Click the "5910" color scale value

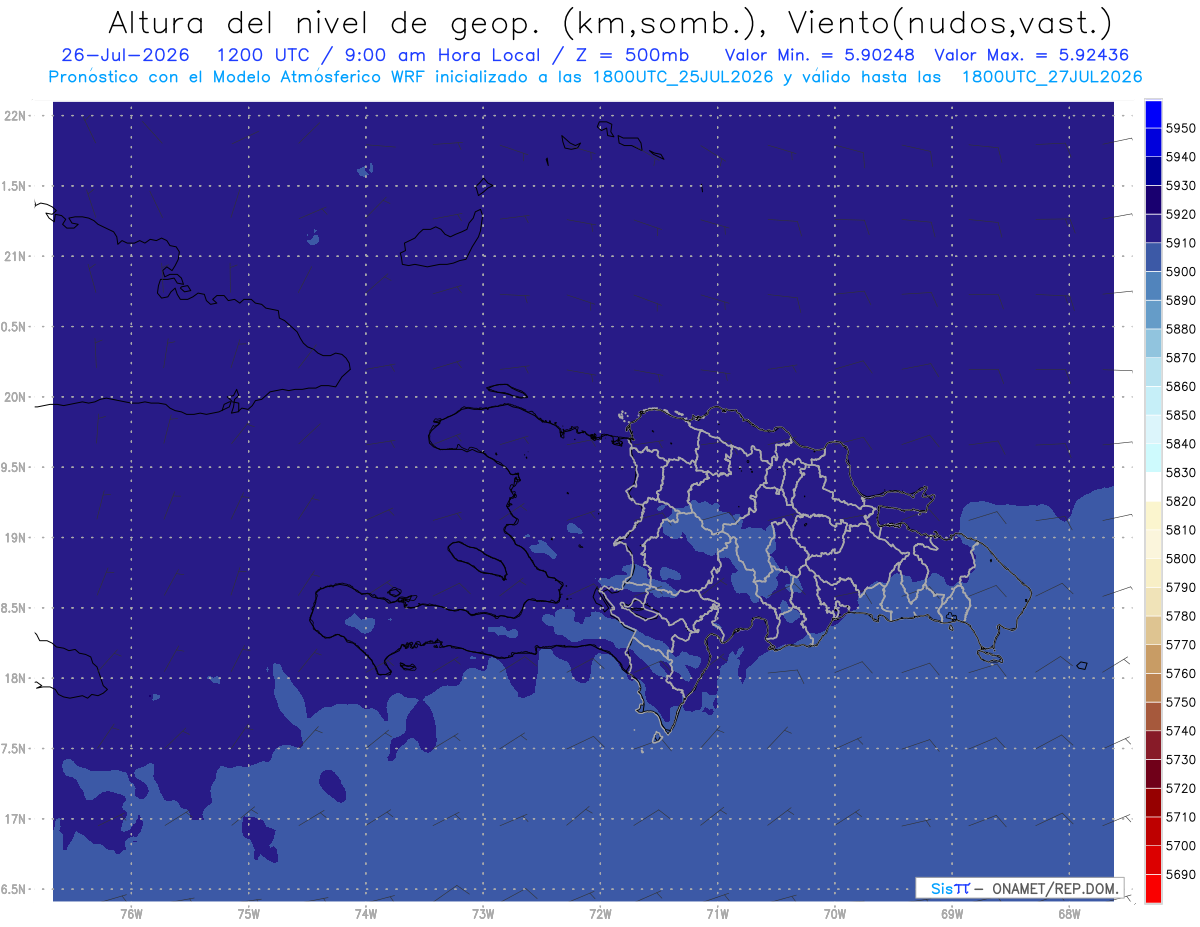tap(1181, 243)
